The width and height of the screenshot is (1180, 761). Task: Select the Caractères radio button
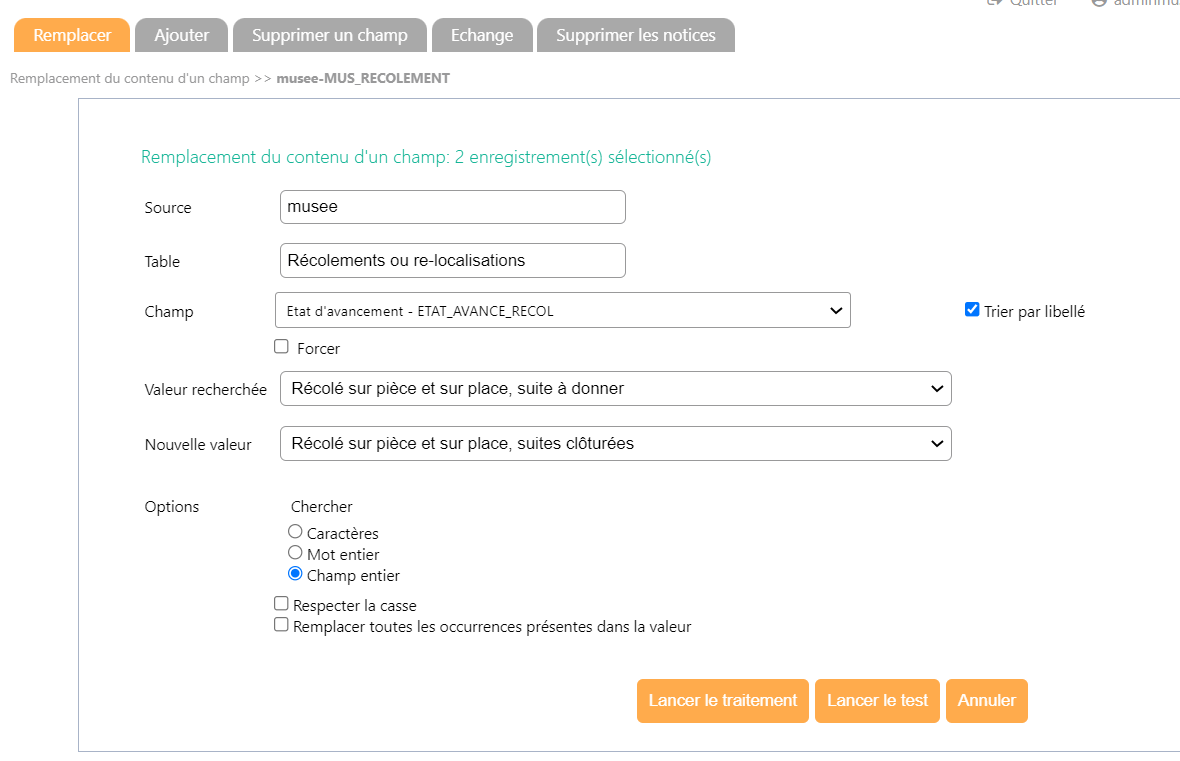(x=295, y=532)
